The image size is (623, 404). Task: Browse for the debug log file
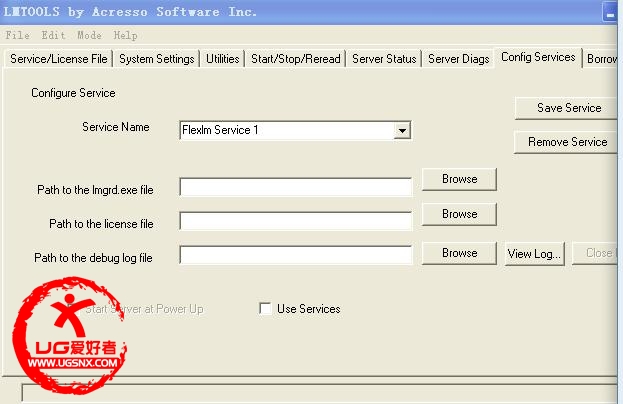pos(459,253)
